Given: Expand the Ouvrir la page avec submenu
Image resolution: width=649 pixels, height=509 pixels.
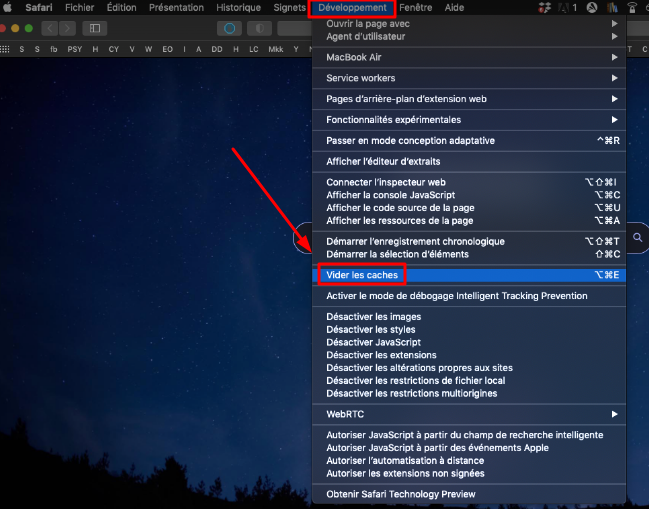Looking at the screenshot, I should [469, 24].
